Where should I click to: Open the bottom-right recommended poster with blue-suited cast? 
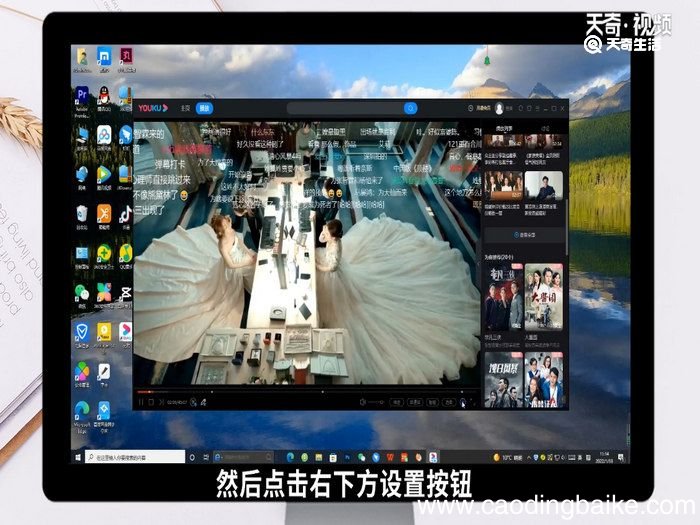click(544, 379)
